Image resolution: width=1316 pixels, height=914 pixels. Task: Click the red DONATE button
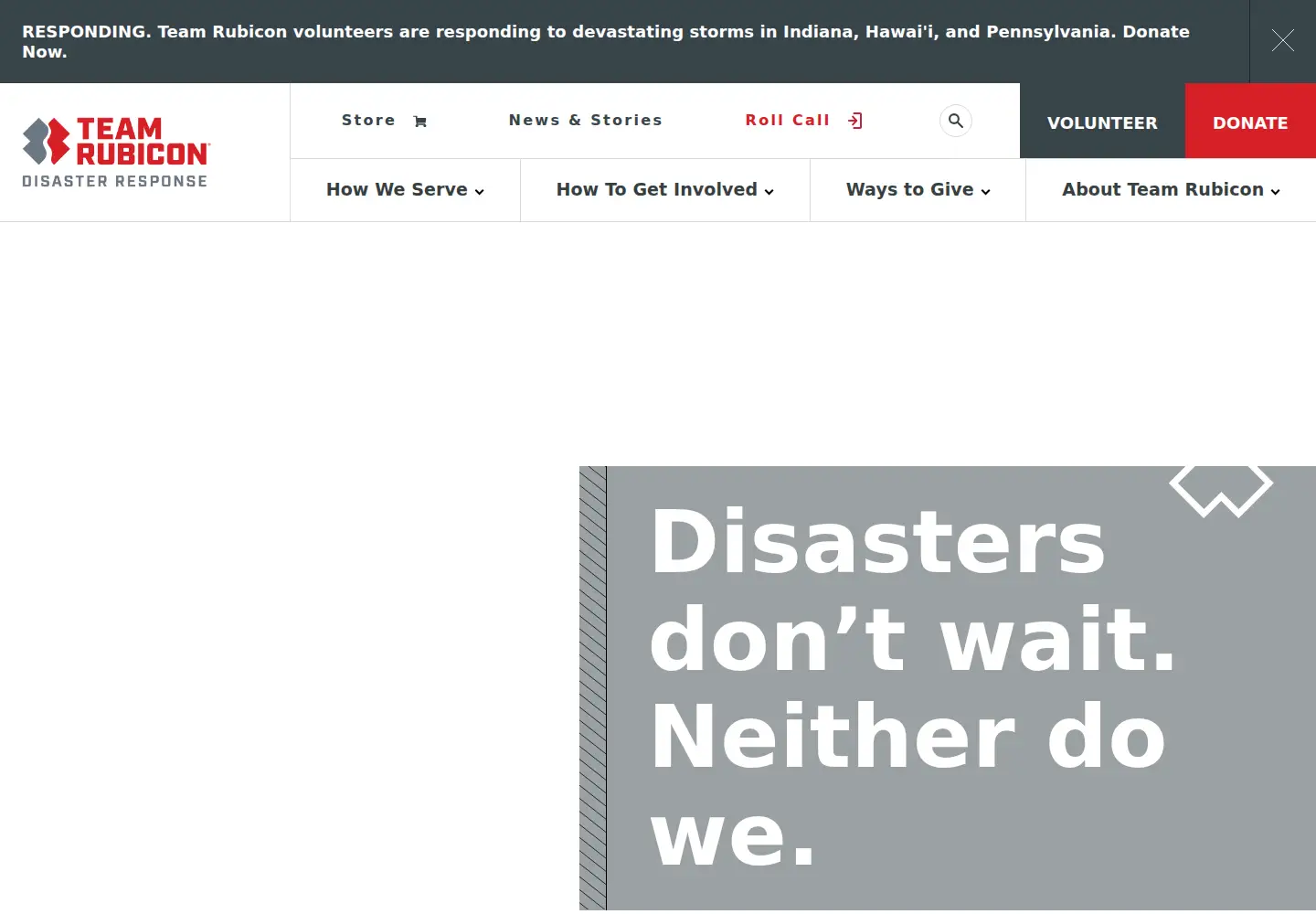[1250, 122]
